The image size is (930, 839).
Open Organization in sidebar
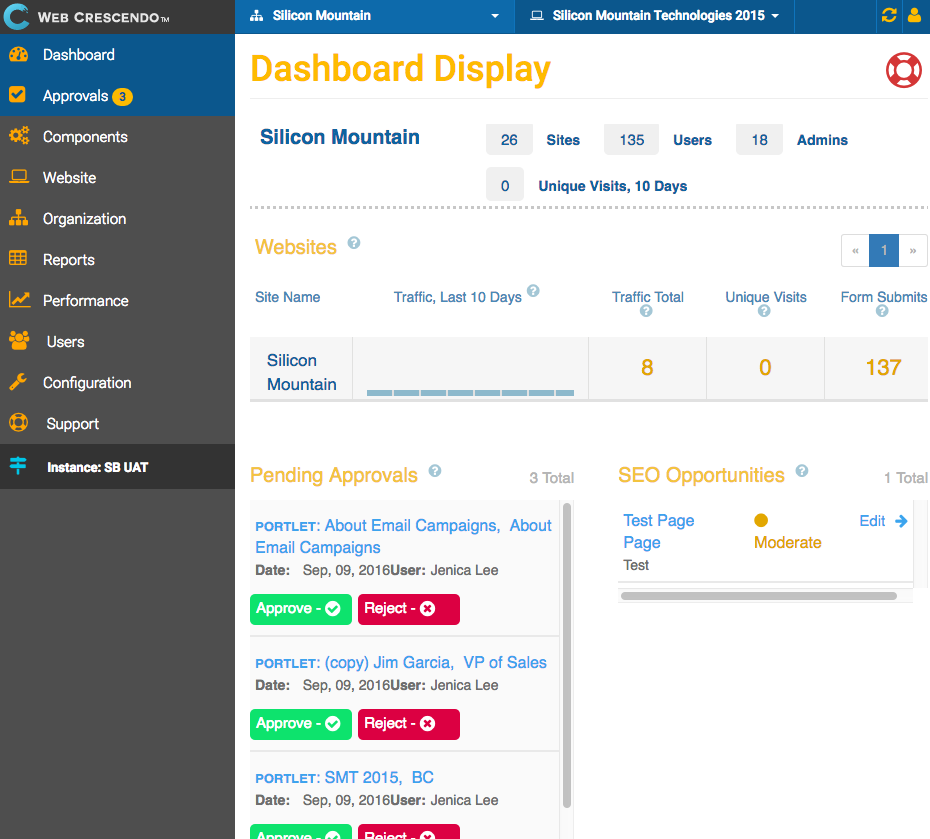(117, 219)
